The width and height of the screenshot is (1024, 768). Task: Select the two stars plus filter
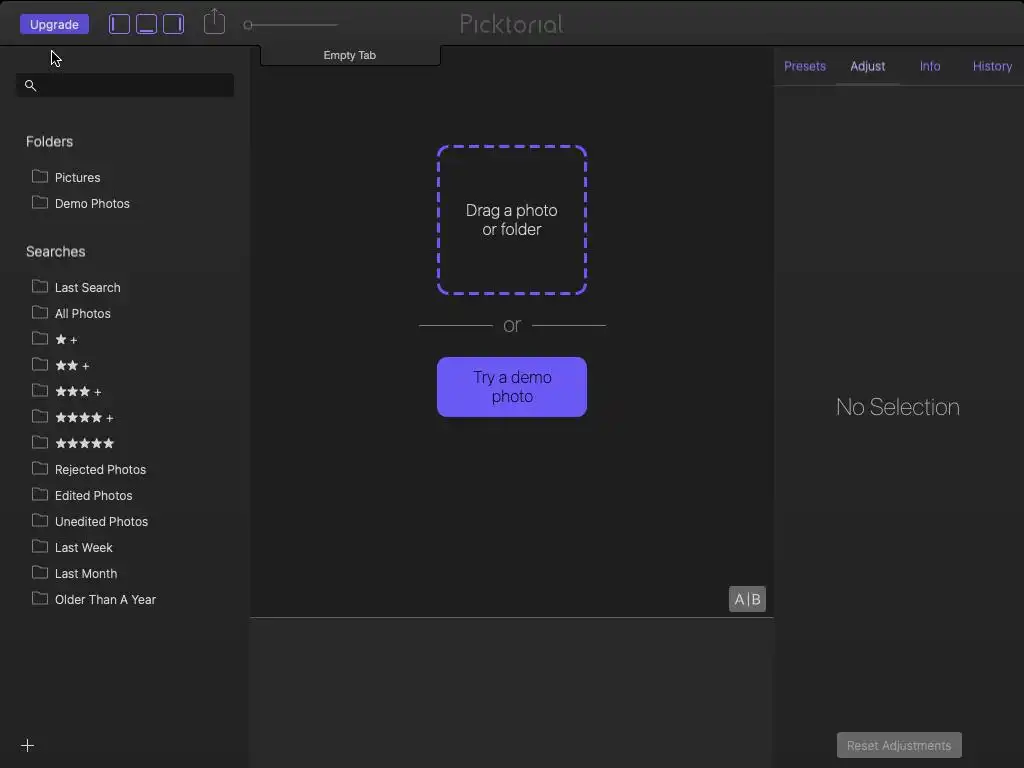72,366
